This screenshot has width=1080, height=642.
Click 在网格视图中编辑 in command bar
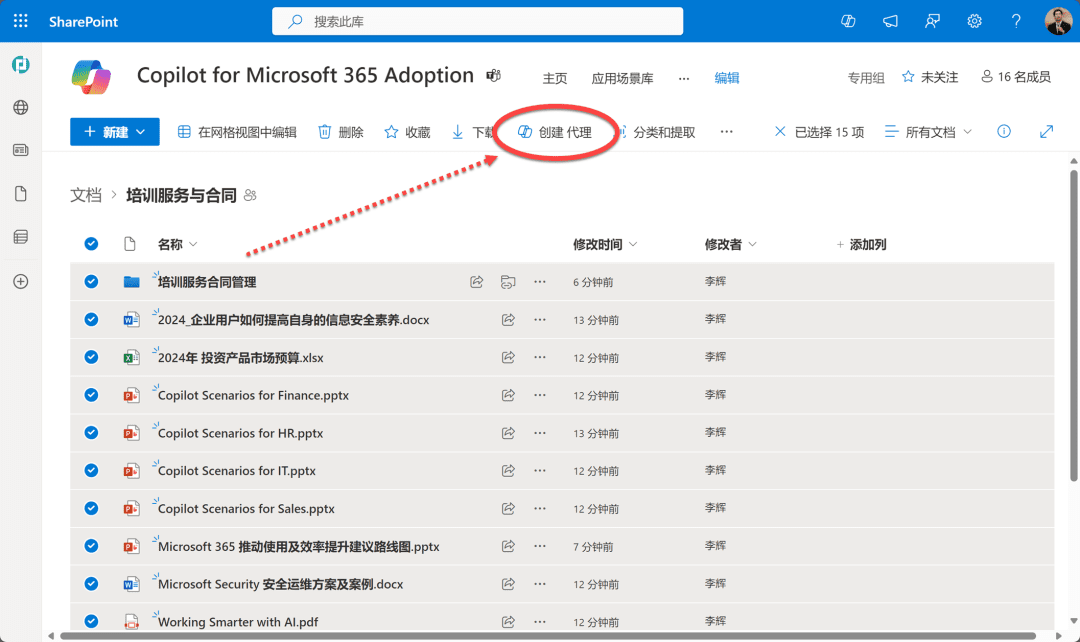pos(237,132)
